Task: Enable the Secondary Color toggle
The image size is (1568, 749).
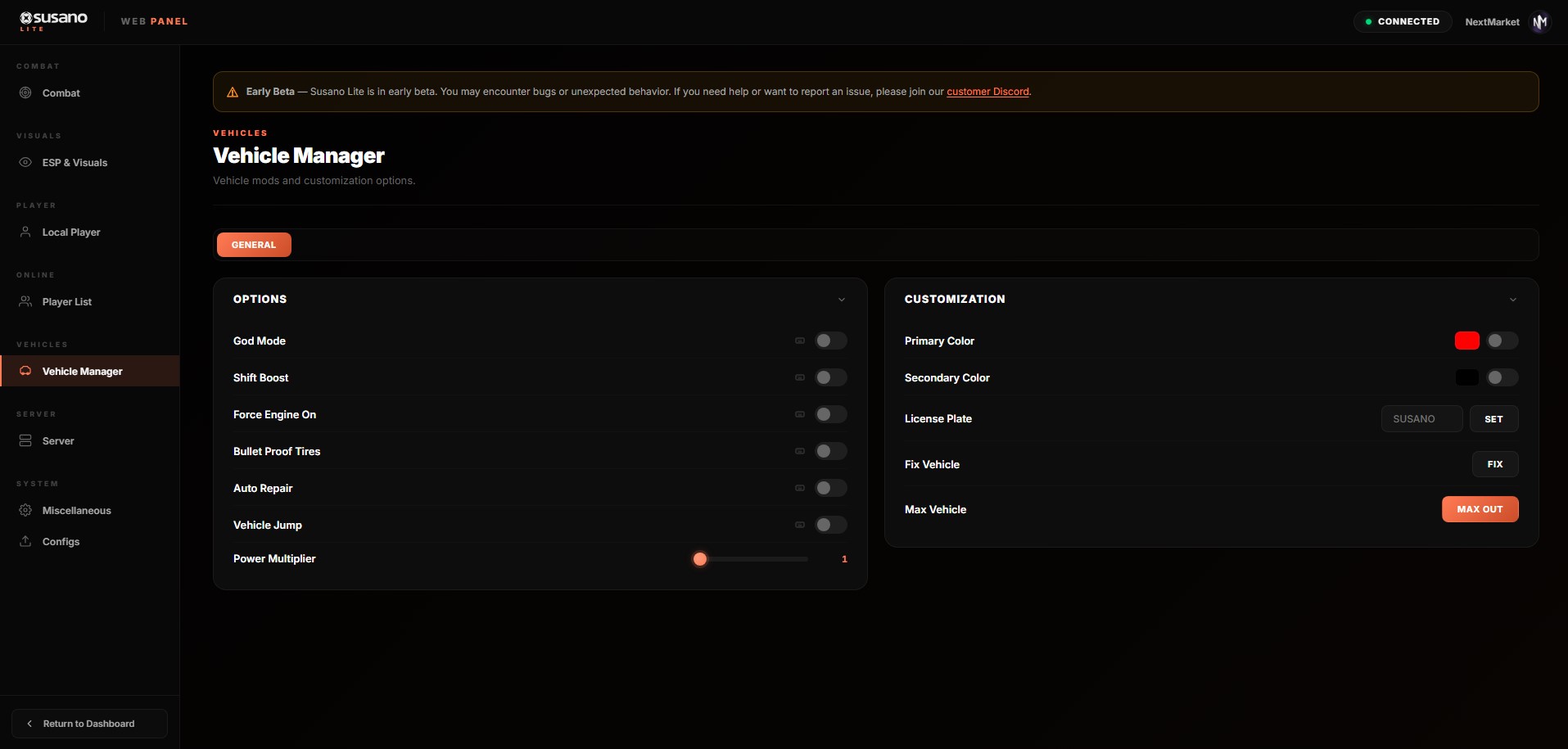Action: (x=1502, y=377)
